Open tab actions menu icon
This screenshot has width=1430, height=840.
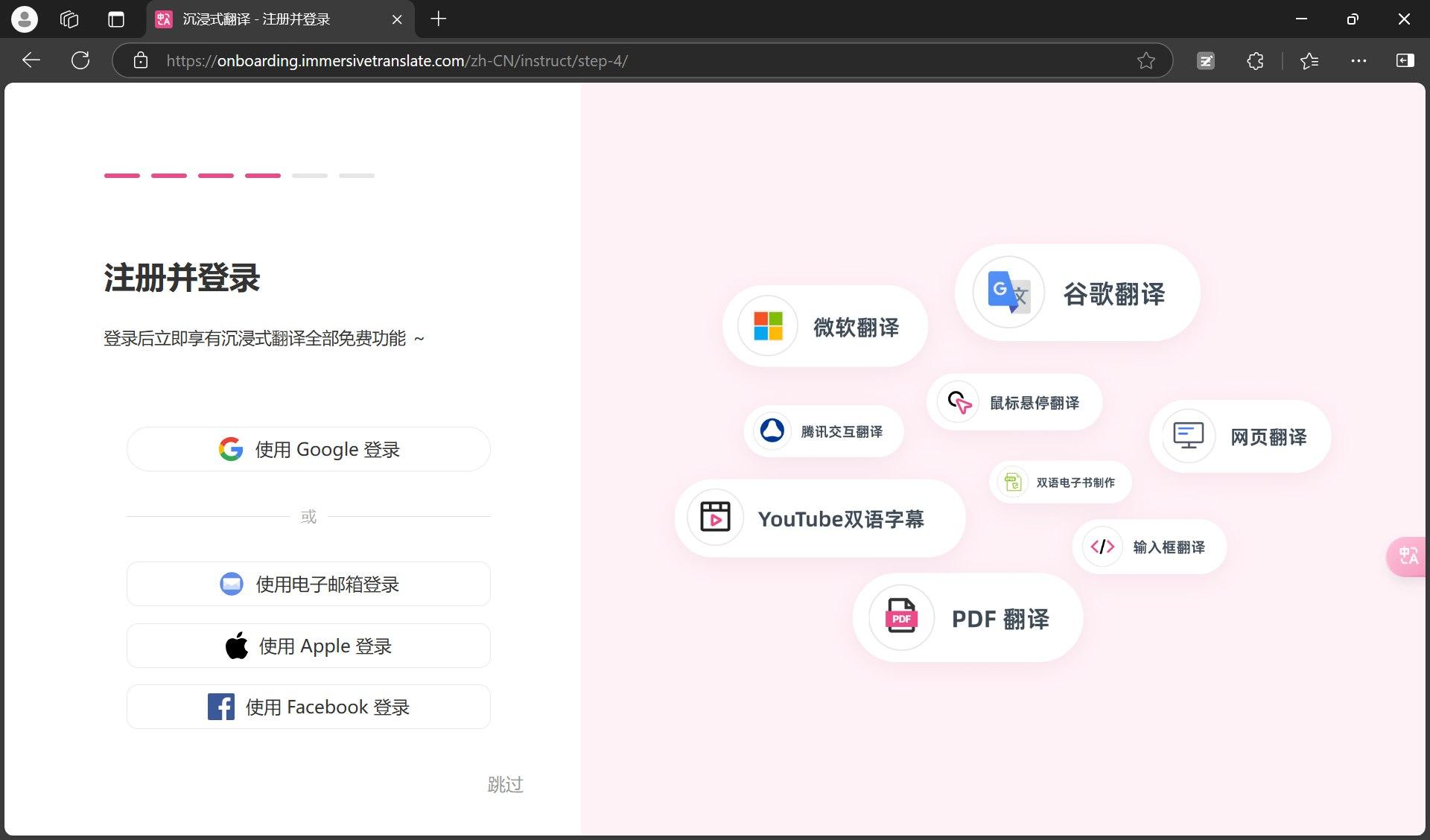[116, 19]
